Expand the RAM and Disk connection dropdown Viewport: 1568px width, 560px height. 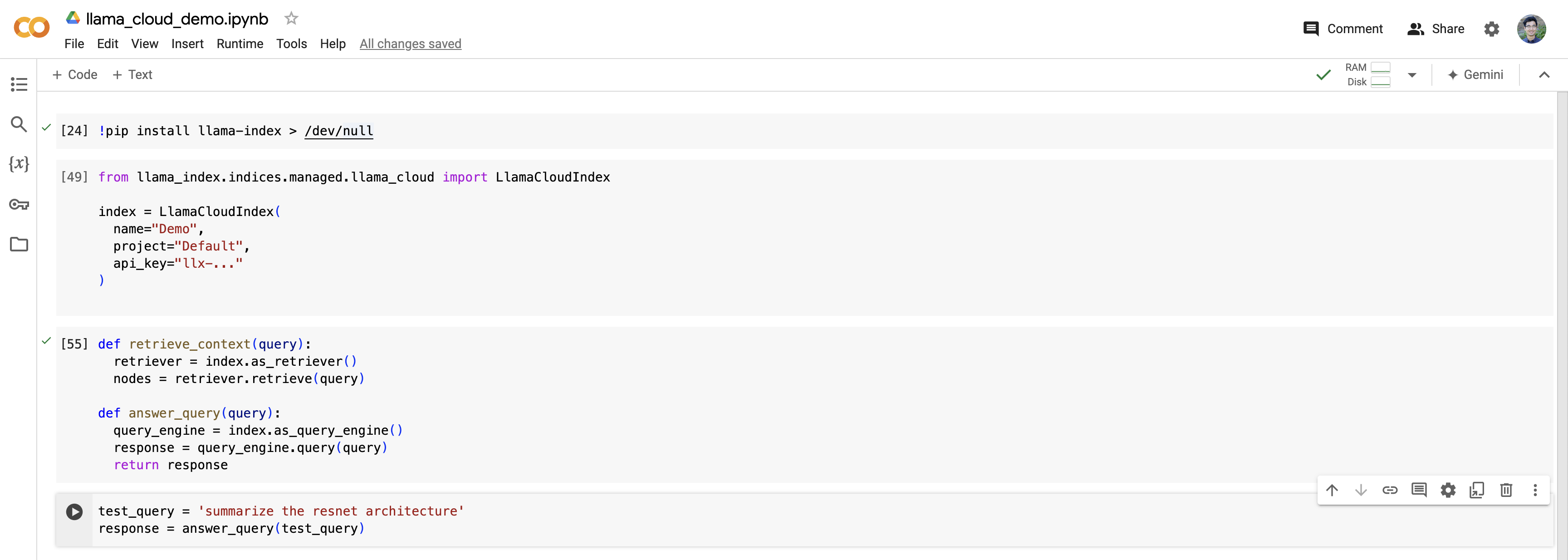[1411, 75]
